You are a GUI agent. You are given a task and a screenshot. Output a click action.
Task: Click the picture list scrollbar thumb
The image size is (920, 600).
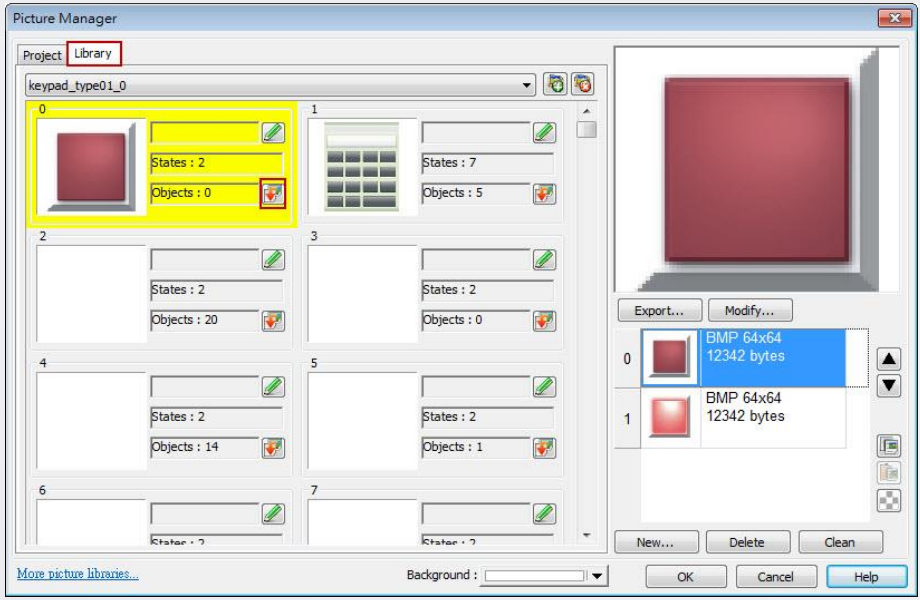click(x=586, y=129)
